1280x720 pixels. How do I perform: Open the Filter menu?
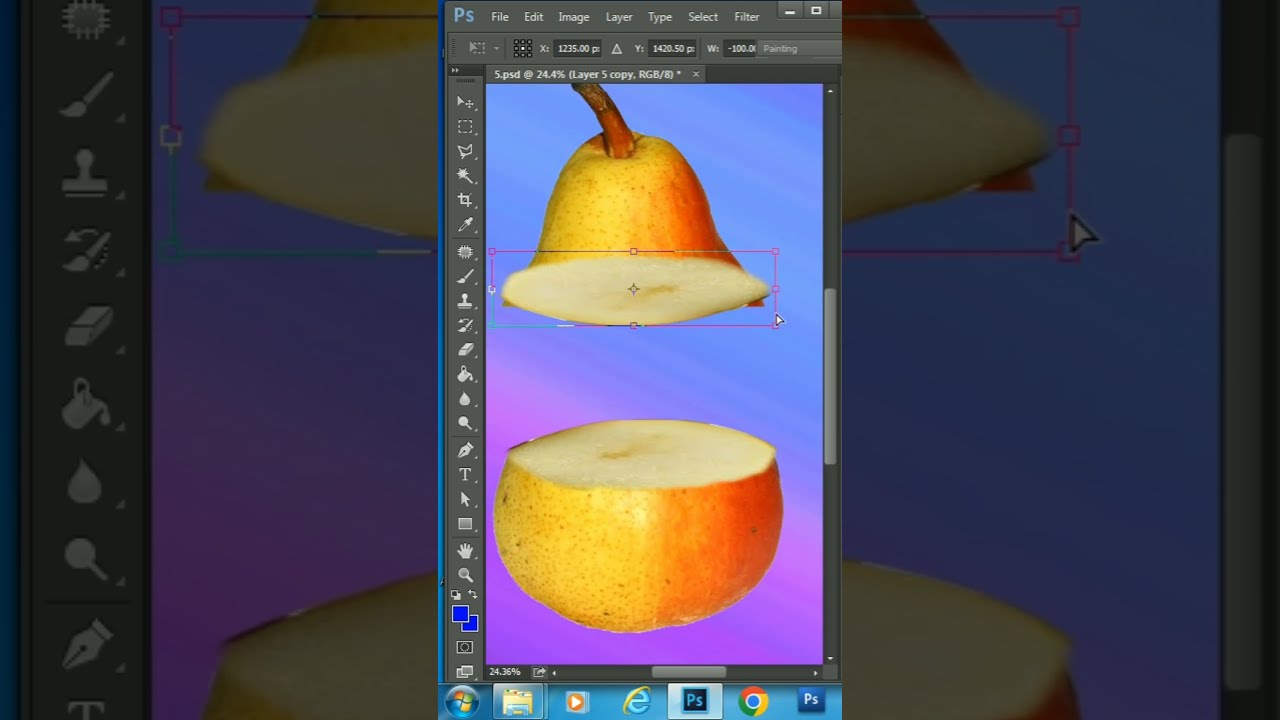pos(747,17)
